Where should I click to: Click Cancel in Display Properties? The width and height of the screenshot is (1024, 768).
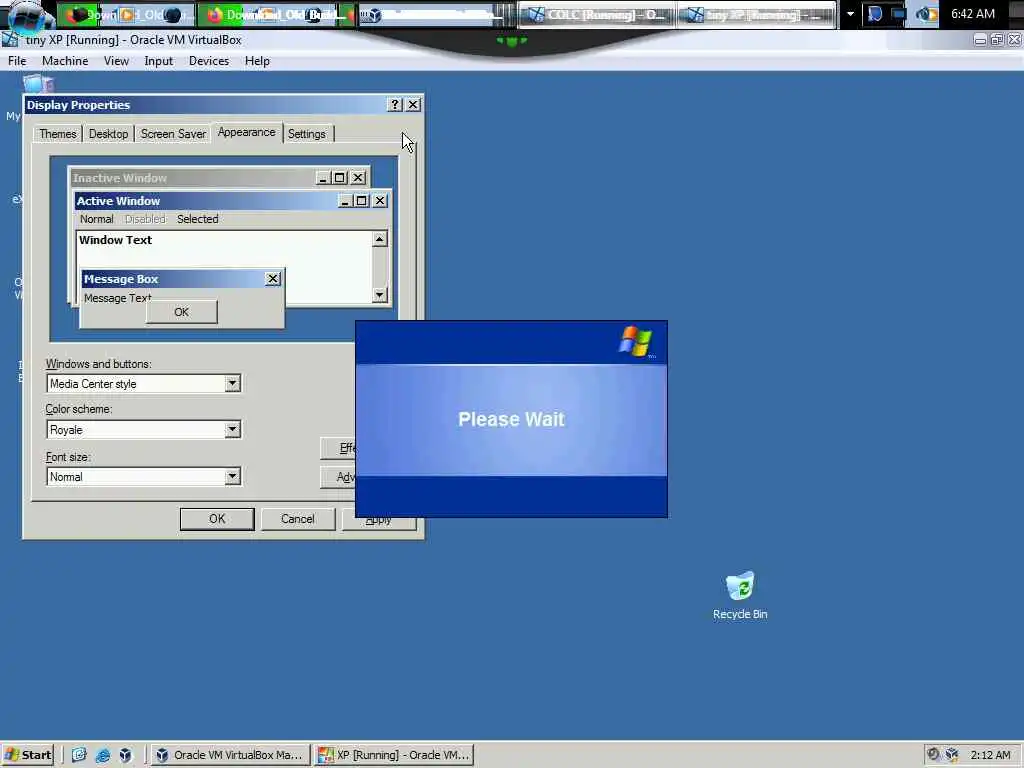point(298,519)
